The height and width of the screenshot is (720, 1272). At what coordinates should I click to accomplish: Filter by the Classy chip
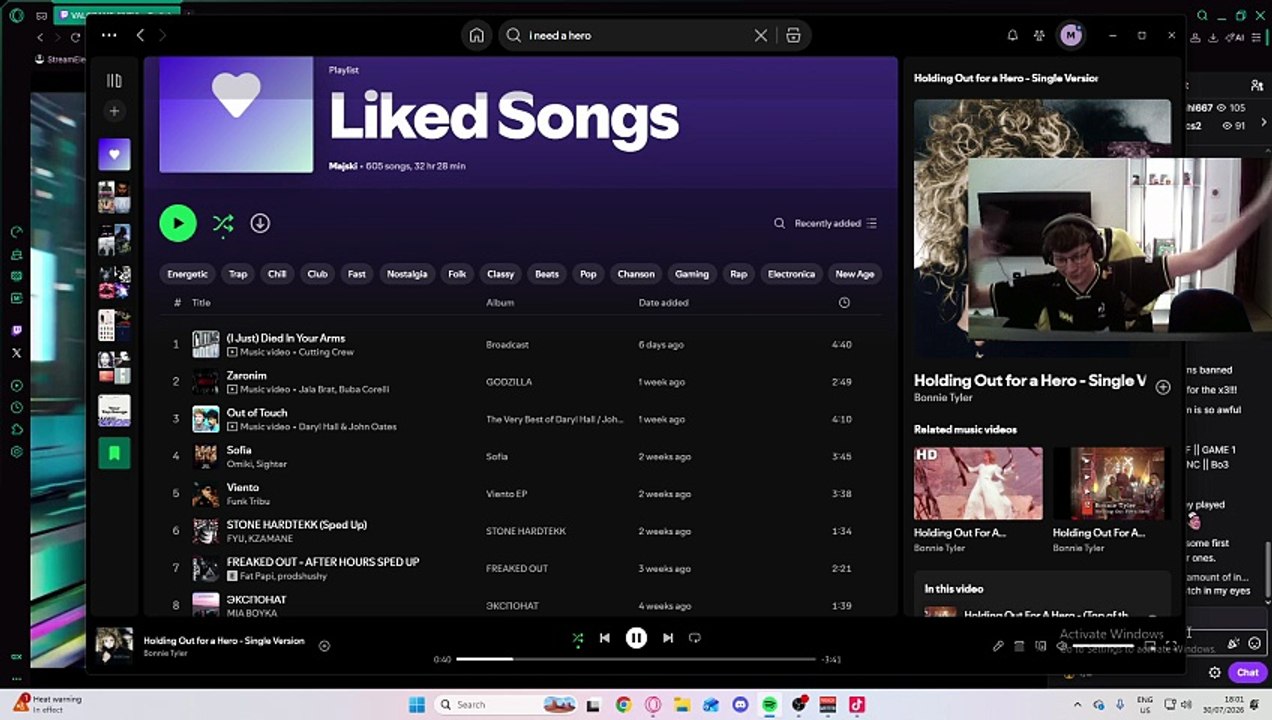click(501, 274)
